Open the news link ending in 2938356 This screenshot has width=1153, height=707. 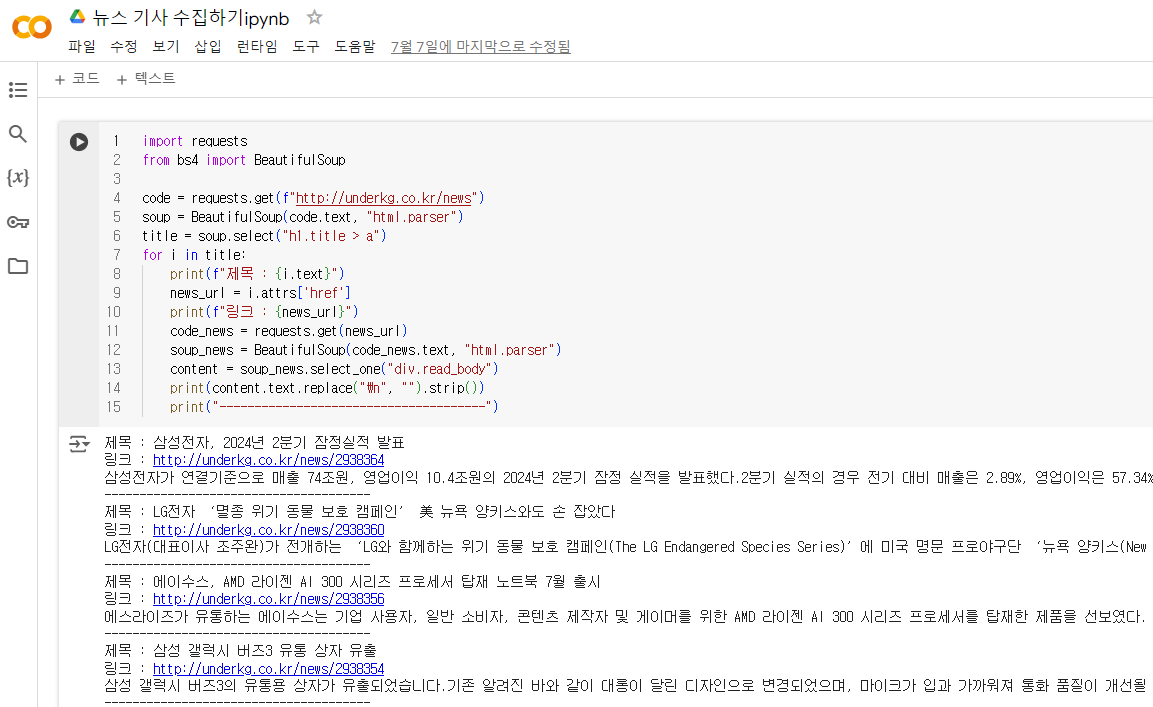pyautogui.click(x=268, y=599)
